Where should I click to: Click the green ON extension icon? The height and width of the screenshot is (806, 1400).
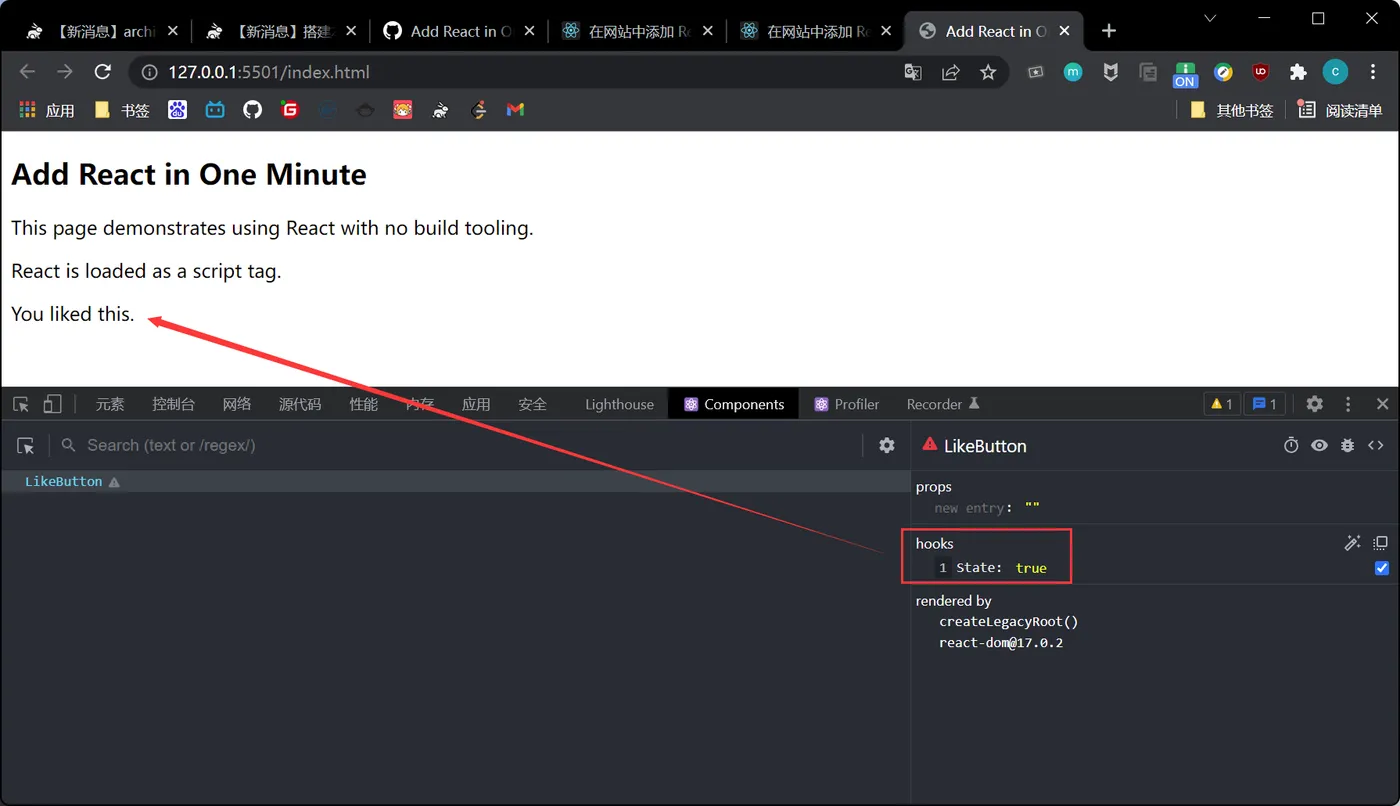pyautogui.click(x=1185, y=74)
